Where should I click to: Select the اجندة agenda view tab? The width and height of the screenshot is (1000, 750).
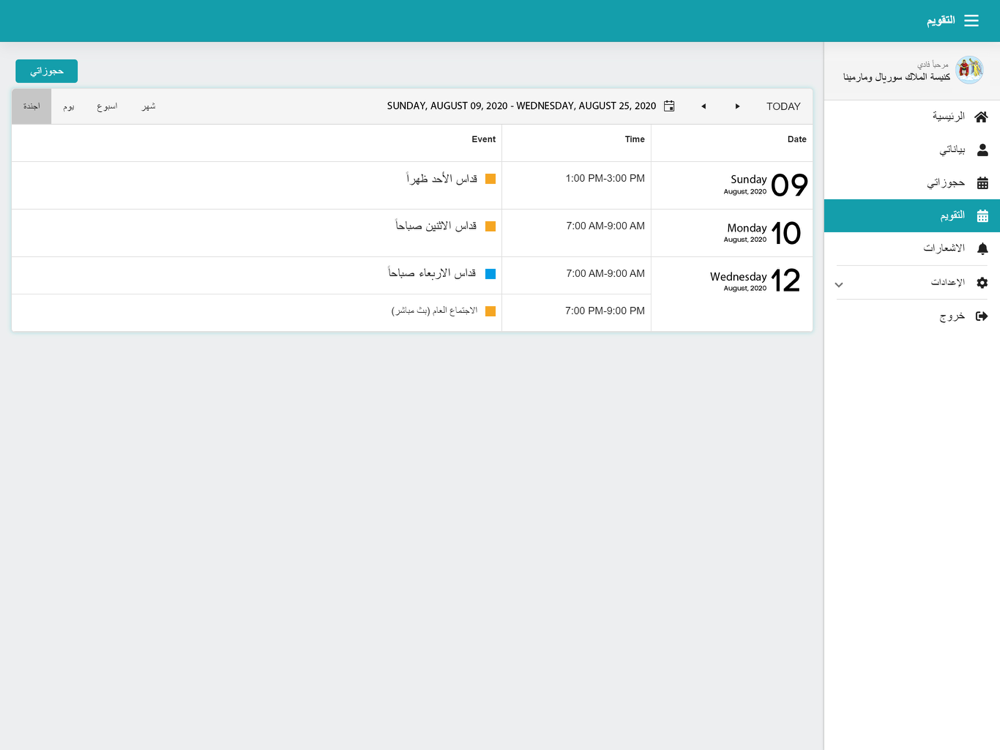[x=32, y=107]
